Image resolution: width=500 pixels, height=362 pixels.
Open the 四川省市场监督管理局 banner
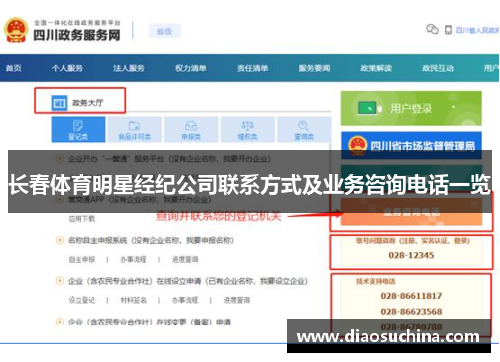[411, 145]
